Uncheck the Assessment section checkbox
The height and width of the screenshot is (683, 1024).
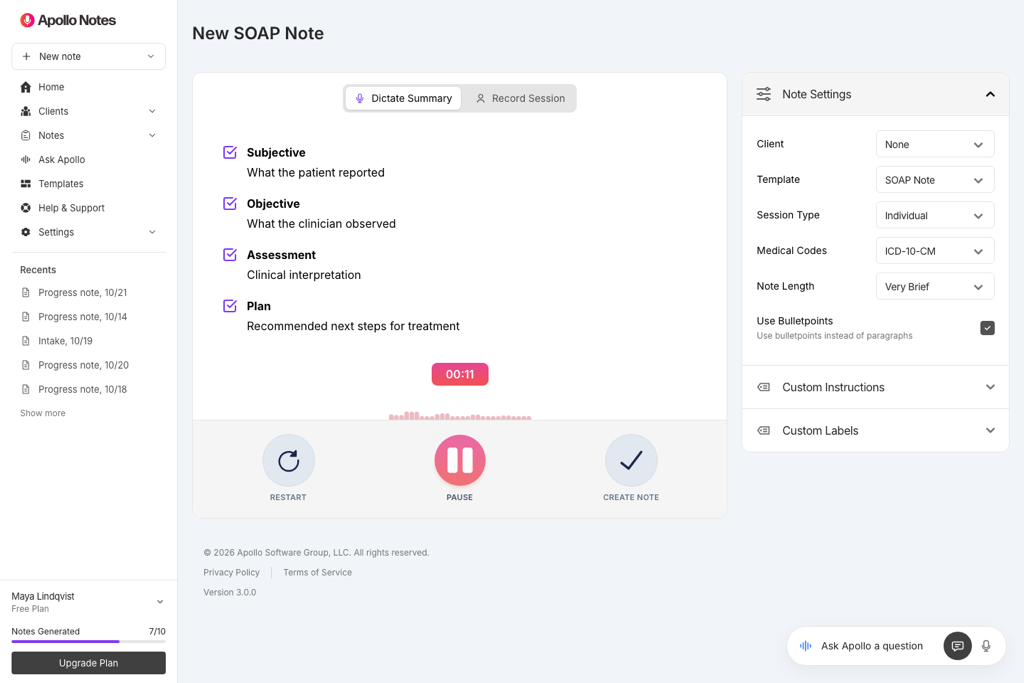230,255
